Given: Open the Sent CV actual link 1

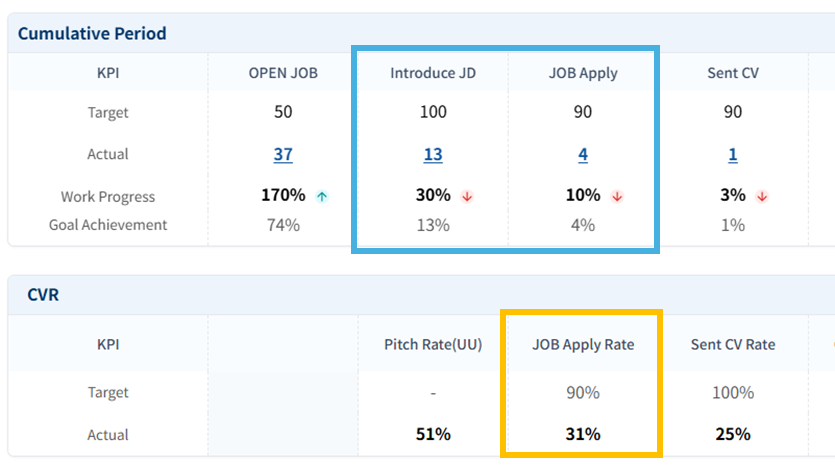Looking at the screenshot, I should tap(733, 154).
